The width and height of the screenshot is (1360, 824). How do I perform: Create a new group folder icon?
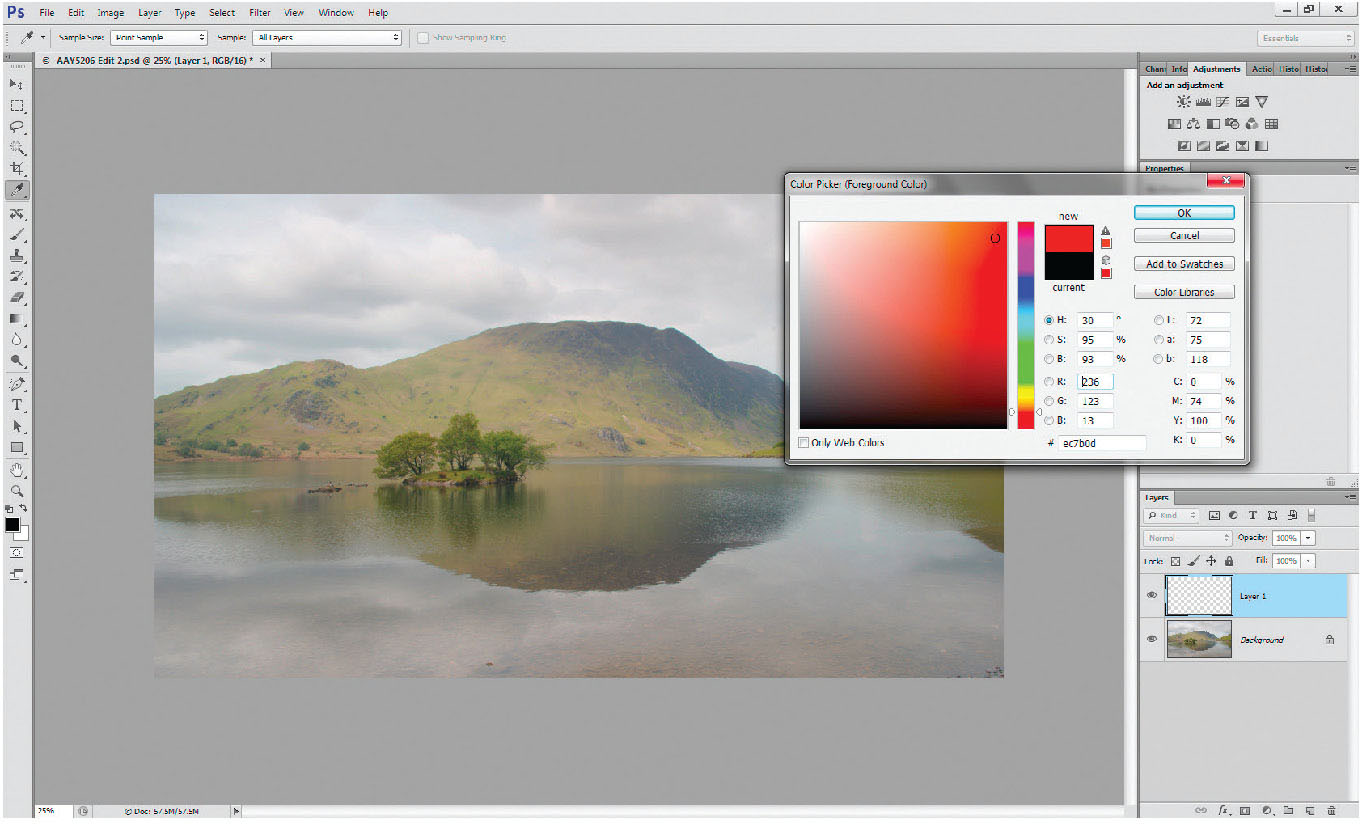click(x=1289, y=810)
